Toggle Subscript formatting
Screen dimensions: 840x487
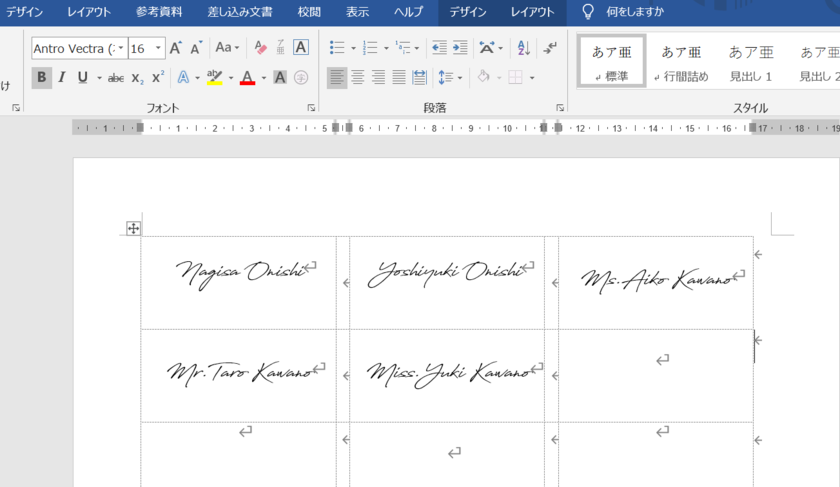tap(138, 78)
